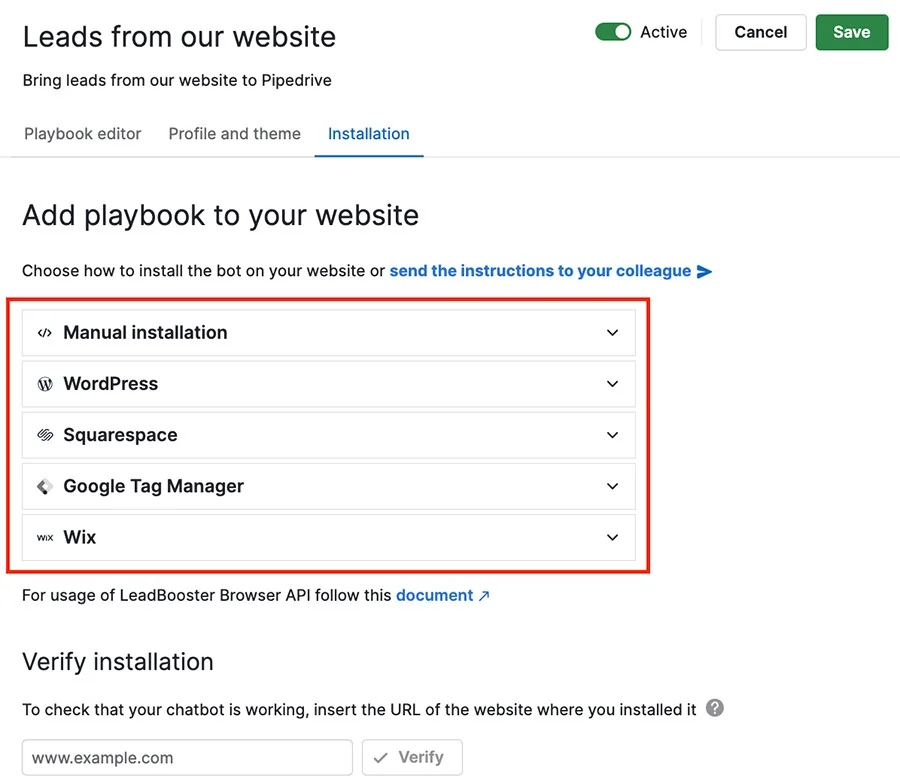Open the LeadBooster API document link
The height and width of the screenshot is (783, 900).
pos(435,595)
